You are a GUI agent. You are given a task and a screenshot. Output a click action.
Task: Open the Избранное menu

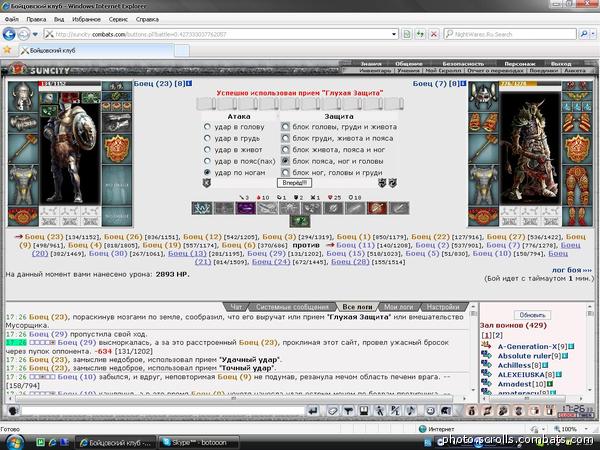coord(86,19)
